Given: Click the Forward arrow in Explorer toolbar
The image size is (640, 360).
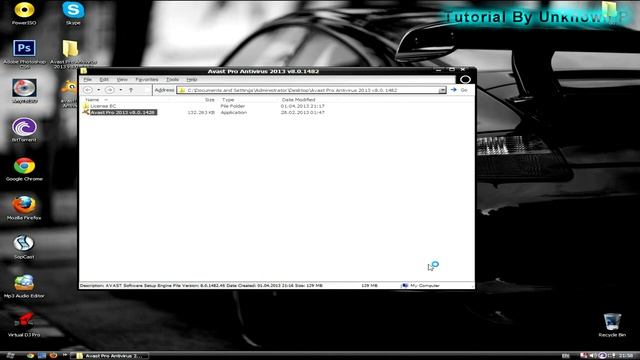Looking at the screenshot, I should pos(109,90).
